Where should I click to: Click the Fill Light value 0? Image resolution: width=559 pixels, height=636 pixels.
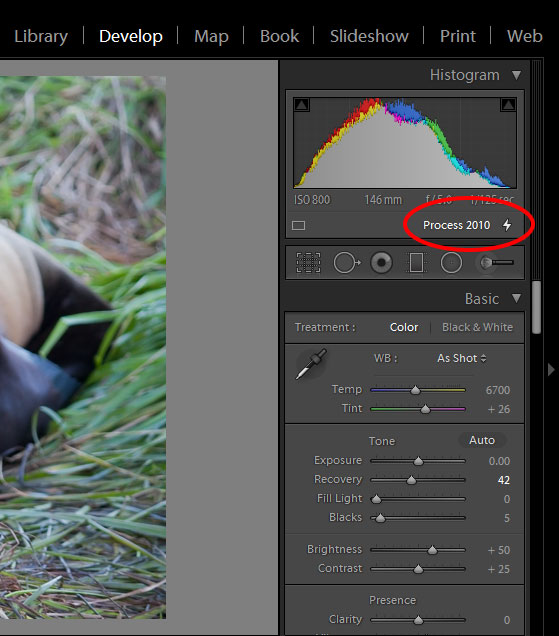[507, 499]
